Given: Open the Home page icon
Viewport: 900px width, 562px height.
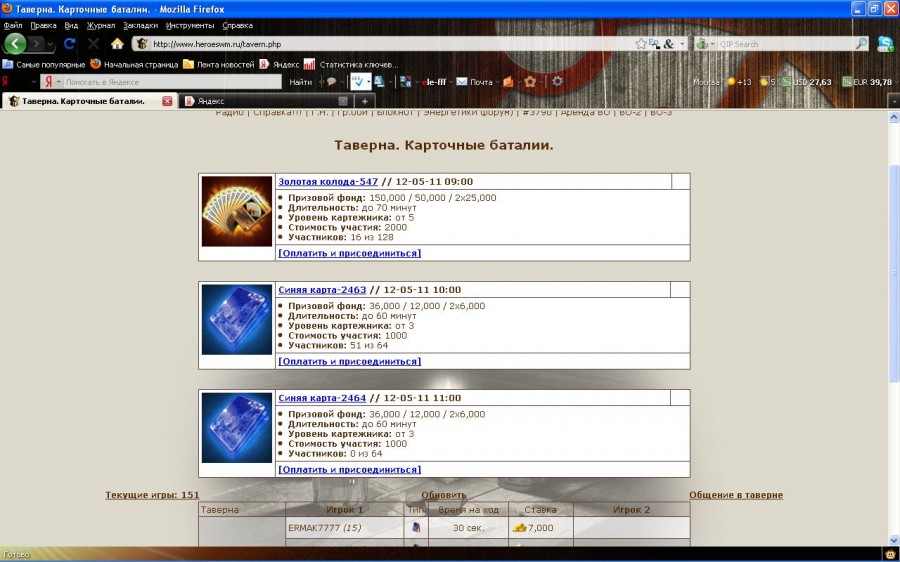Looking at the screenshot, I should point(118,44).
